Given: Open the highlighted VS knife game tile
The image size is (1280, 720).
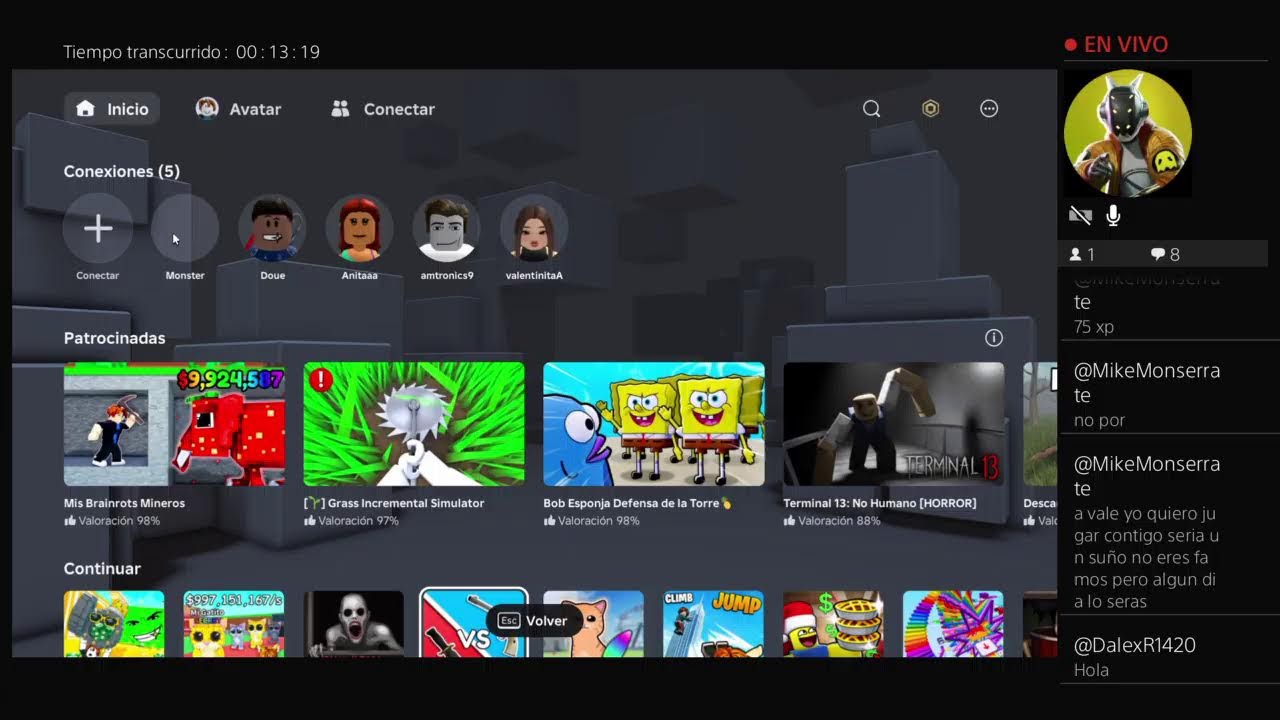Looking at the screenshot, I should [474, 623].
